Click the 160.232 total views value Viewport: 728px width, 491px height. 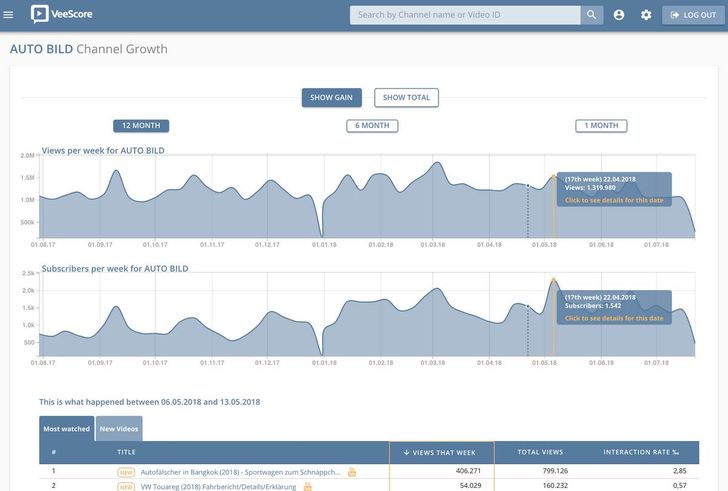point(555,485)
